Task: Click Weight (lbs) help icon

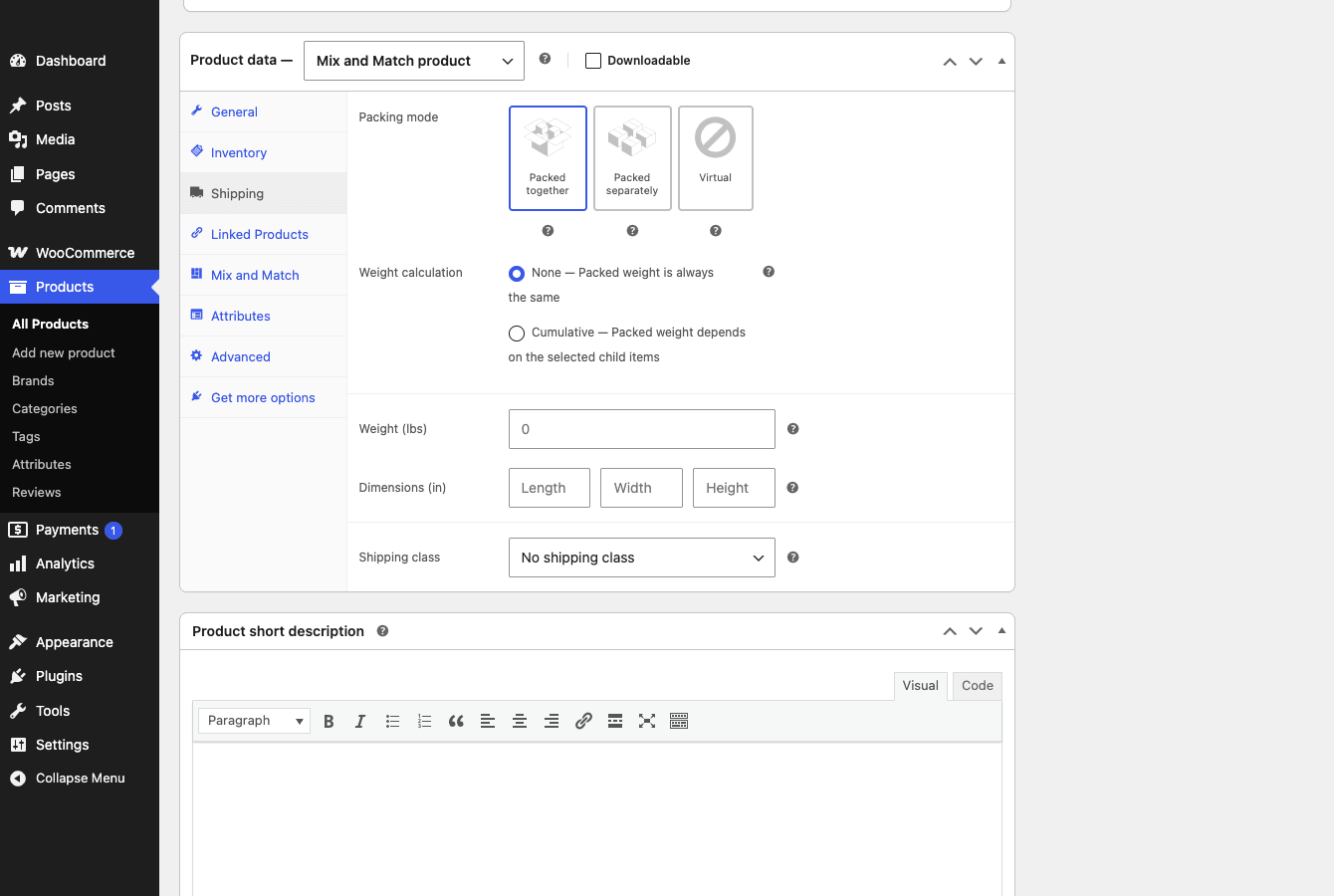Action: pyautogui.click(x=793, y=429)
